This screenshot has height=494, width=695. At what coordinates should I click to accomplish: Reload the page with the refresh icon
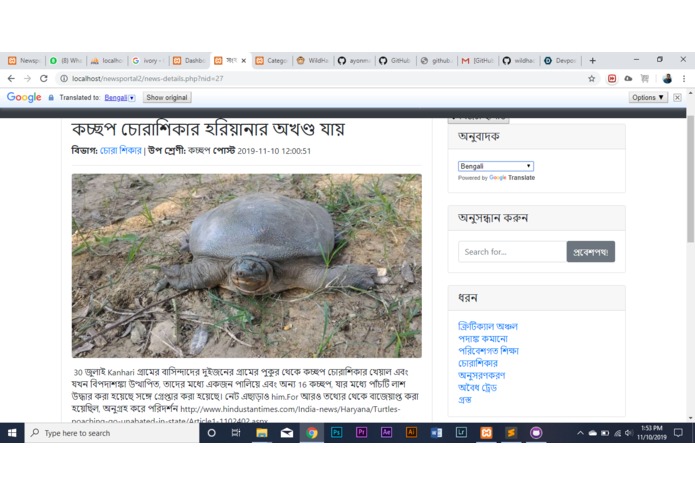click(43, 78)
